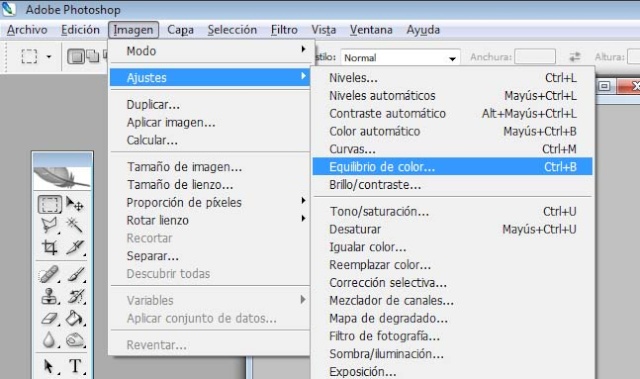
Task: Click the Adobe Photoshop title bar icon
Action: click(8, 9)
